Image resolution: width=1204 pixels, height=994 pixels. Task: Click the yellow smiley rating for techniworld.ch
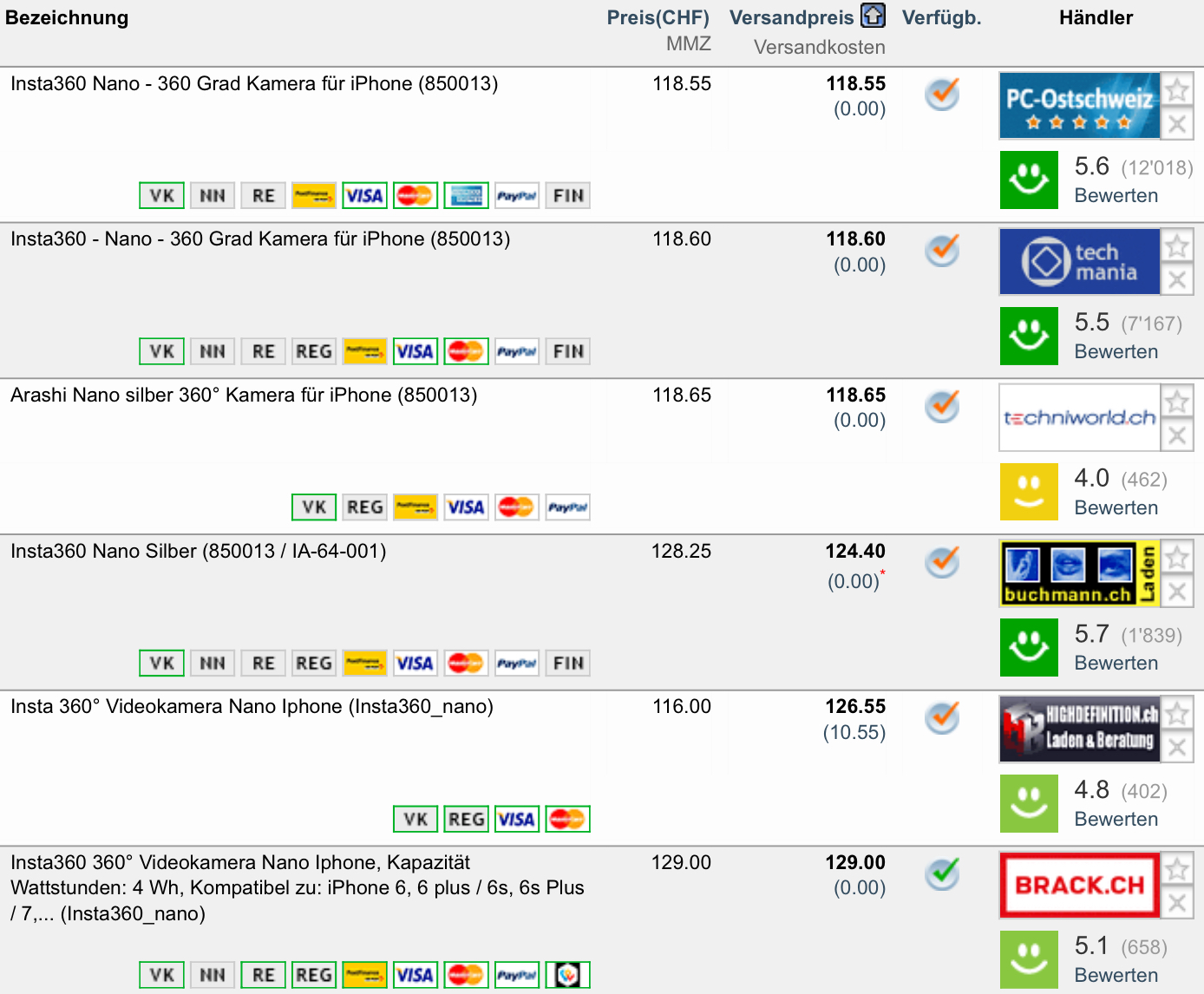pyautogui.click(x=1029, y=492)
